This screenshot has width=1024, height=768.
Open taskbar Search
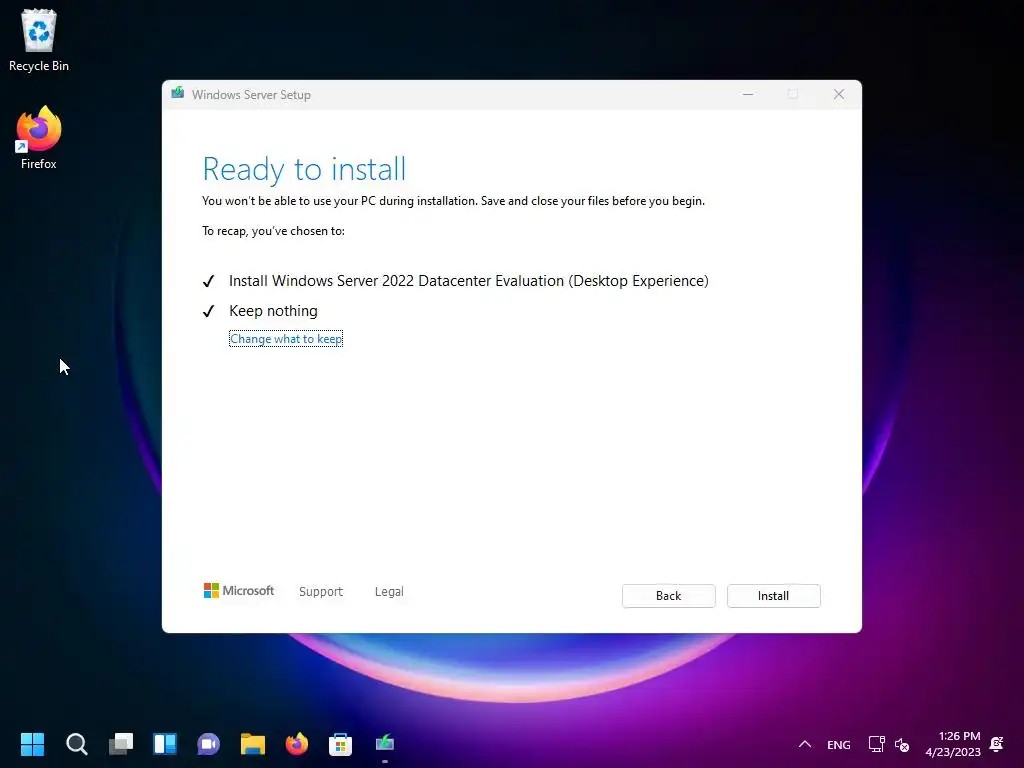[76, 744]
